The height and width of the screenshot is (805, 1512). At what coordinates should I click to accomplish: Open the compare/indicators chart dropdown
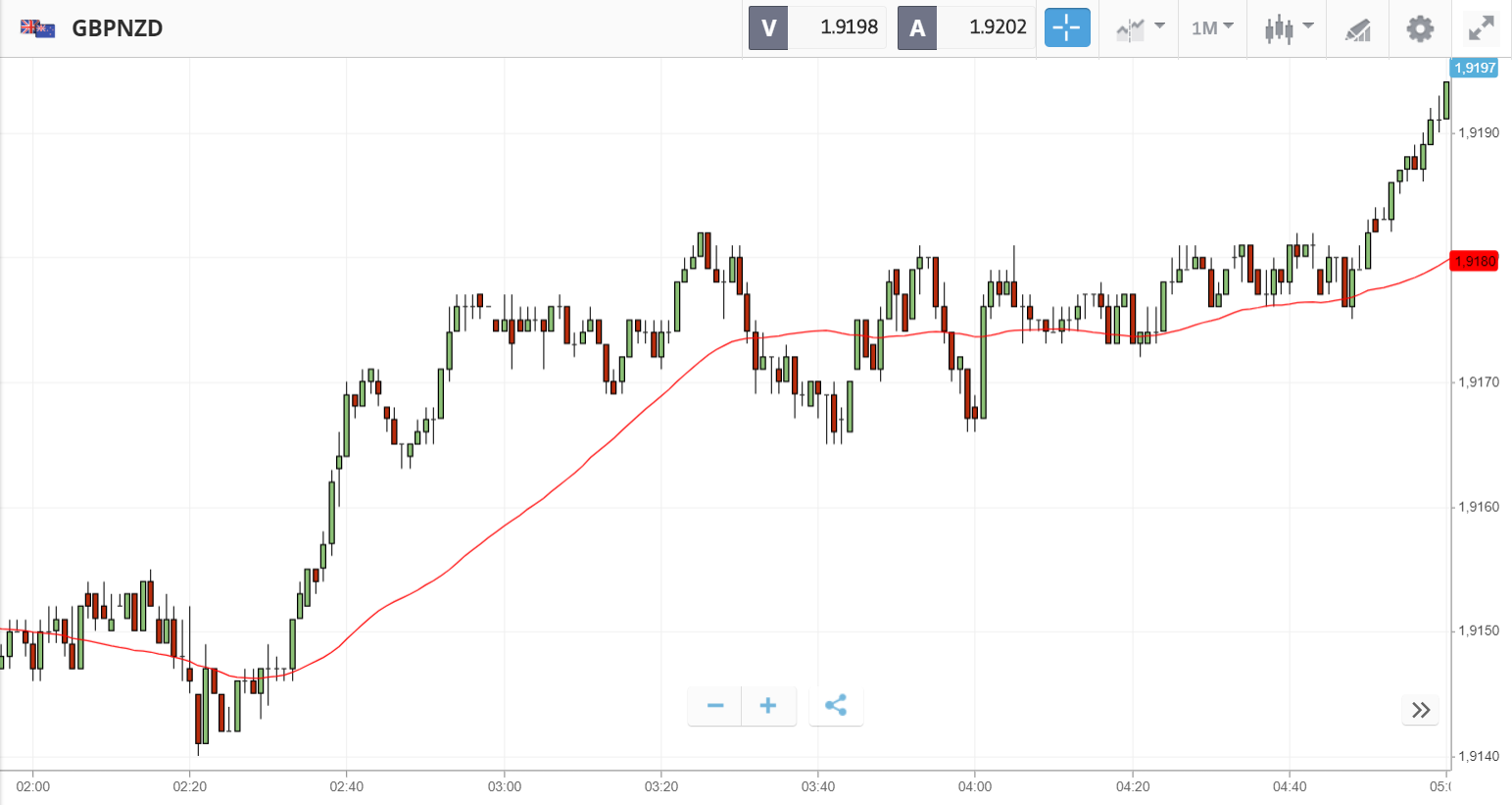(1140, 27)
